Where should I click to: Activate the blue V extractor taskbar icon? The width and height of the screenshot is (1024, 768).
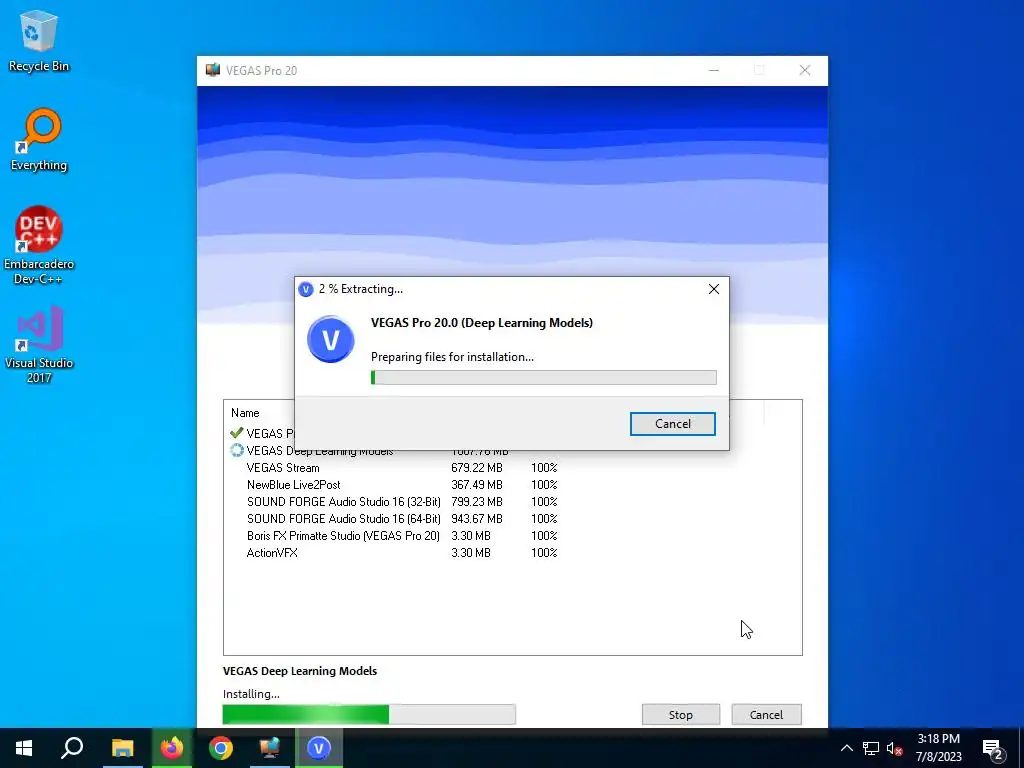pyautogui.click(x=319, y=748)
